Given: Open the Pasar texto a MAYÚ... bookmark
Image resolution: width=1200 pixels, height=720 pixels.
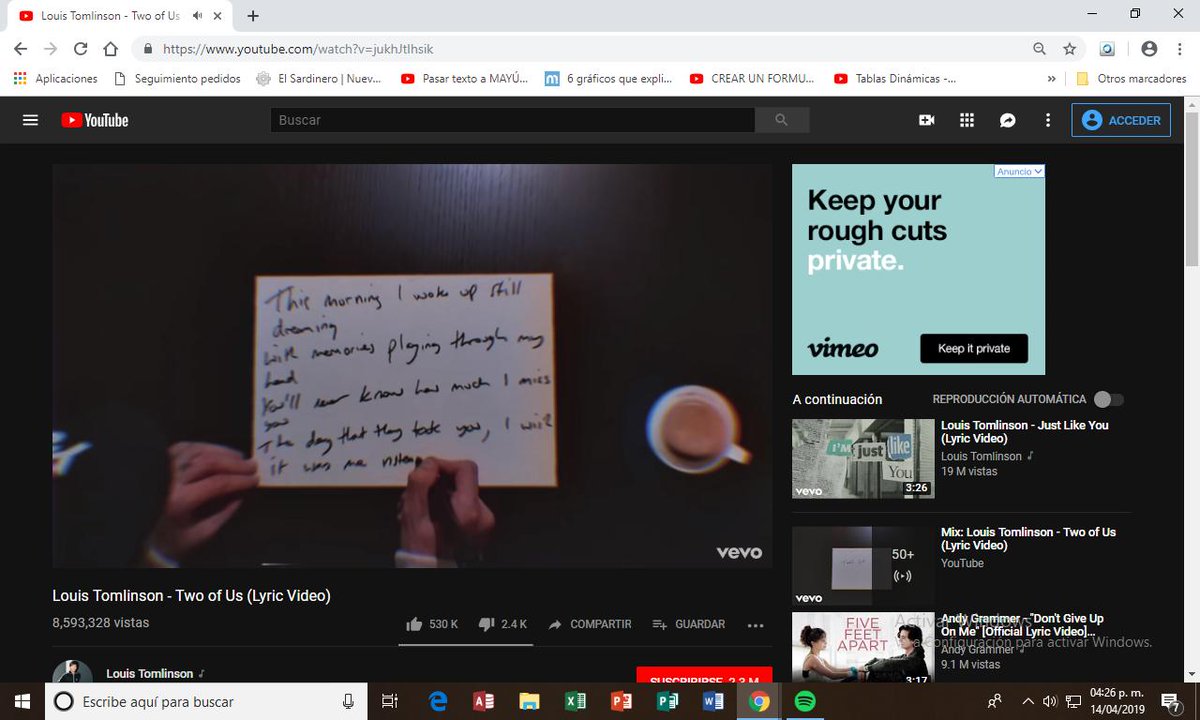Looking at the screenshot, I should 464,78.
